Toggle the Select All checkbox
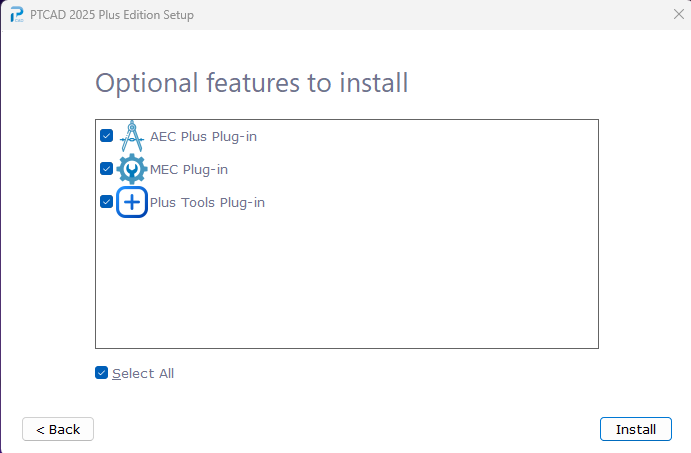Image resolution: width=691 pixels, height=453 pixels. point(101,373)
